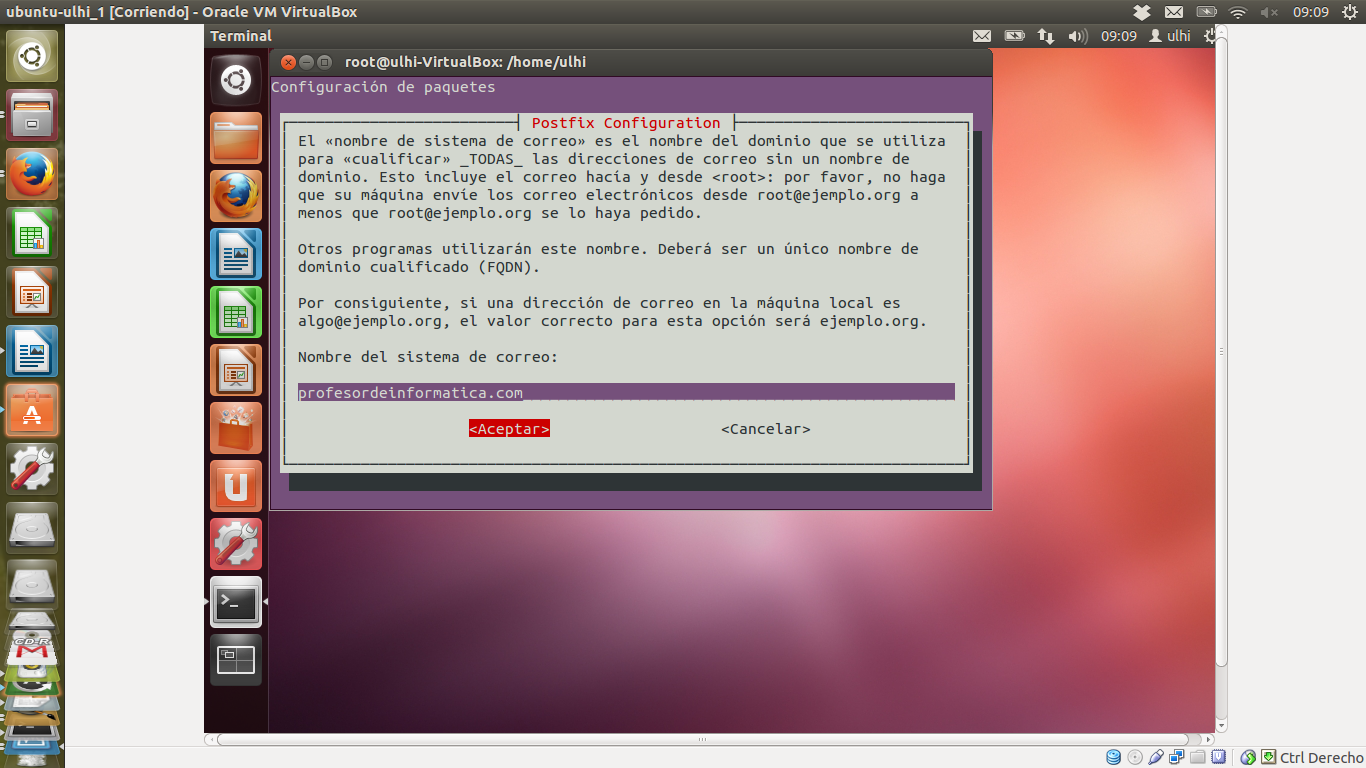Select the Terminal icon in the VM launcher

click(236, 602)
